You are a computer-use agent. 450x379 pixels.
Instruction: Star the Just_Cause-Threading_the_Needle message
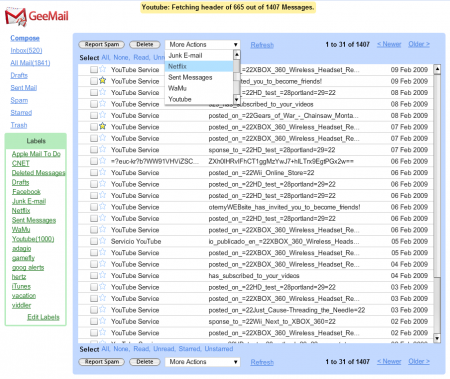click(x=103, y=309)
